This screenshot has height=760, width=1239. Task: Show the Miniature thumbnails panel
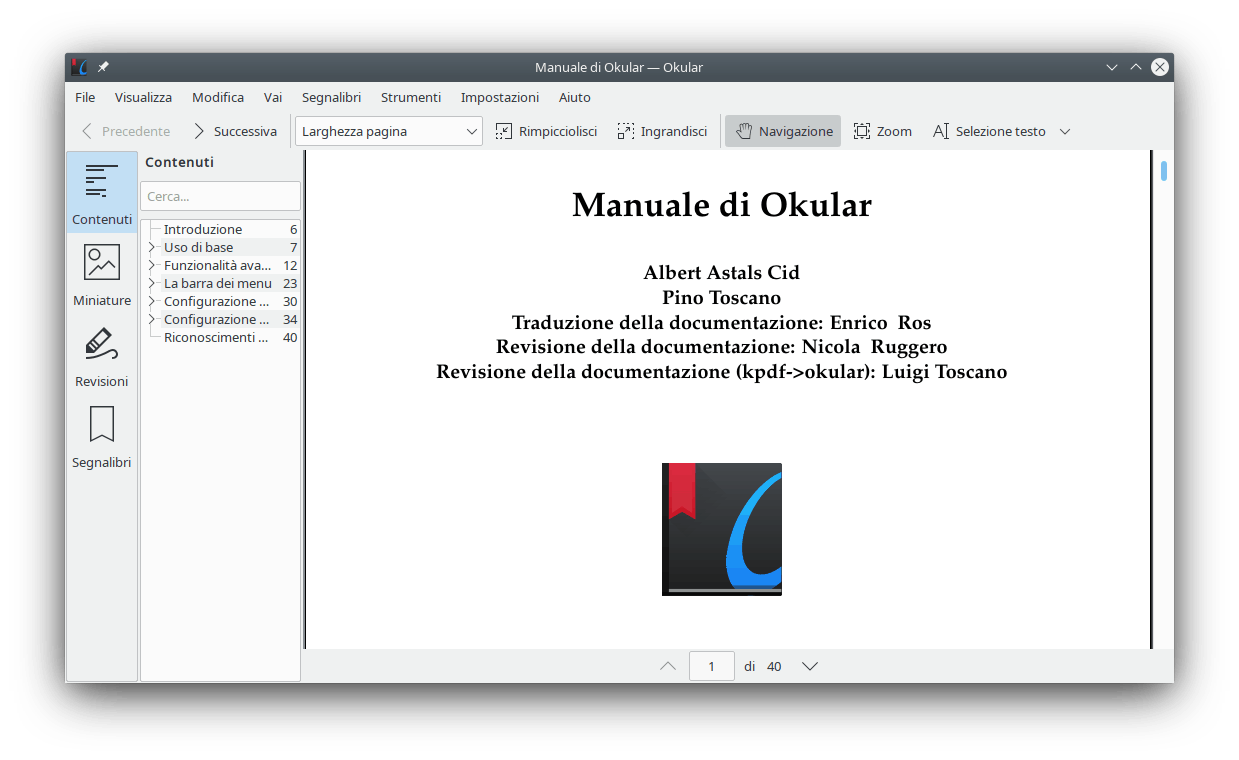pos(101,274)
